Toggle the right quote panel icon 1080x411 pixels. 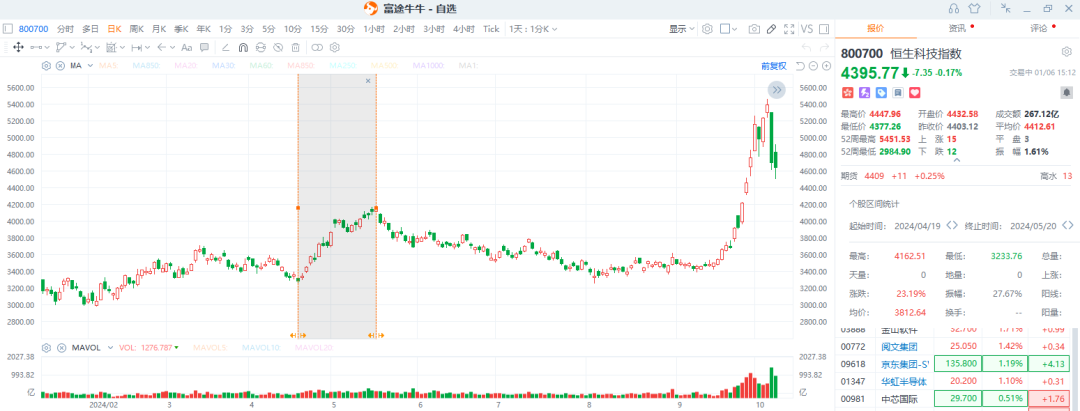pos(826,29)
